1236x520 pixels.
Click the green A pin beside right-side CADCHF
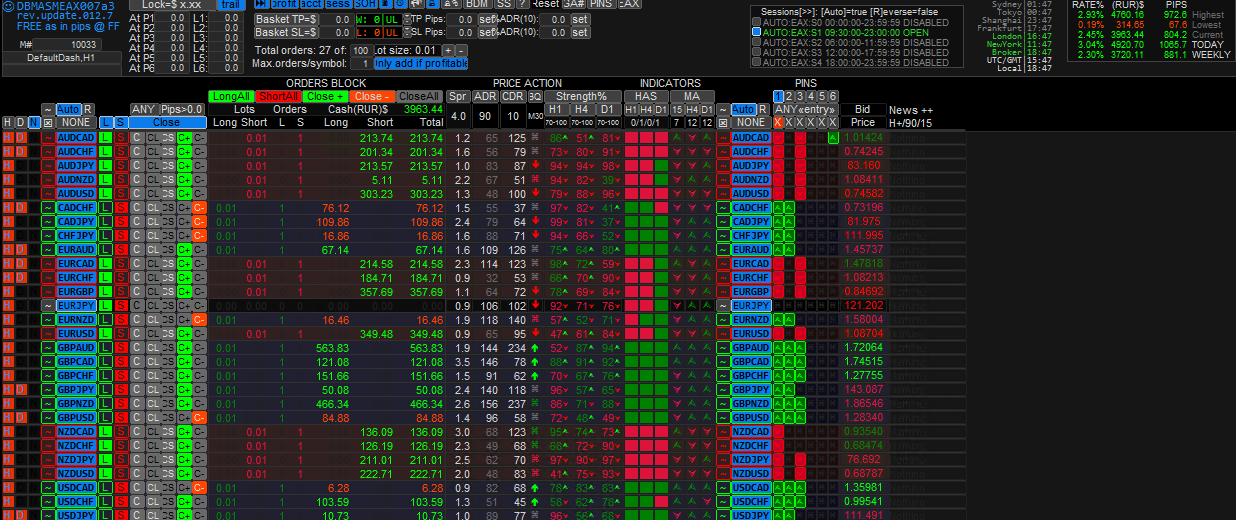pyautogui.click(x=779, y=207)
